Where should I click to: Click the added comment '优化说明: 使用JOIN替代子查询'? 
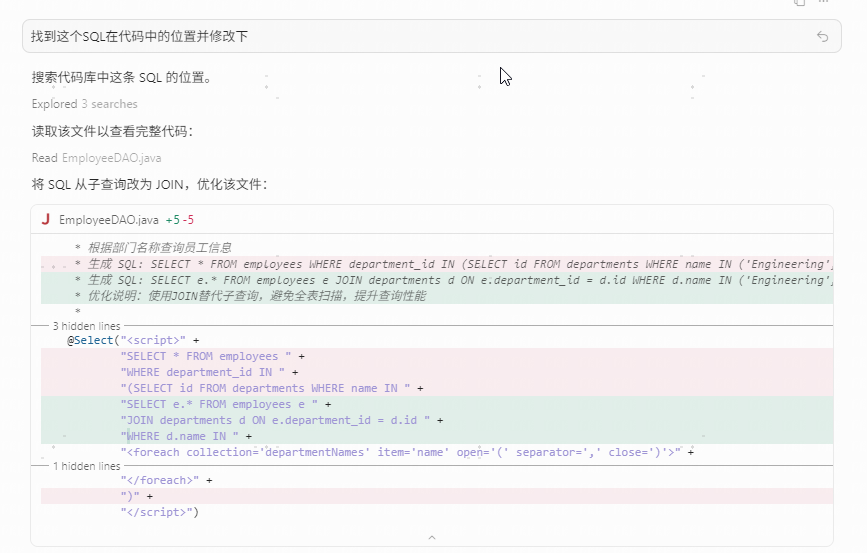click(x=437, y=296)
